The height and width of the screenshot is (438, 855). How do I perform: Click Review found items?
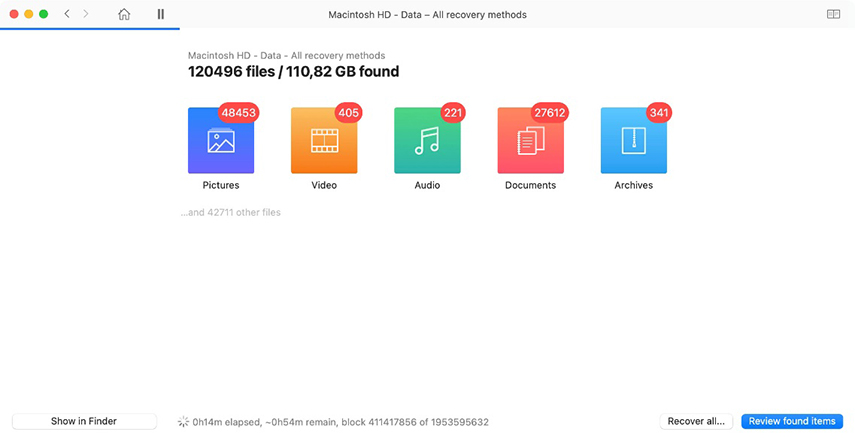click(792, 422)
